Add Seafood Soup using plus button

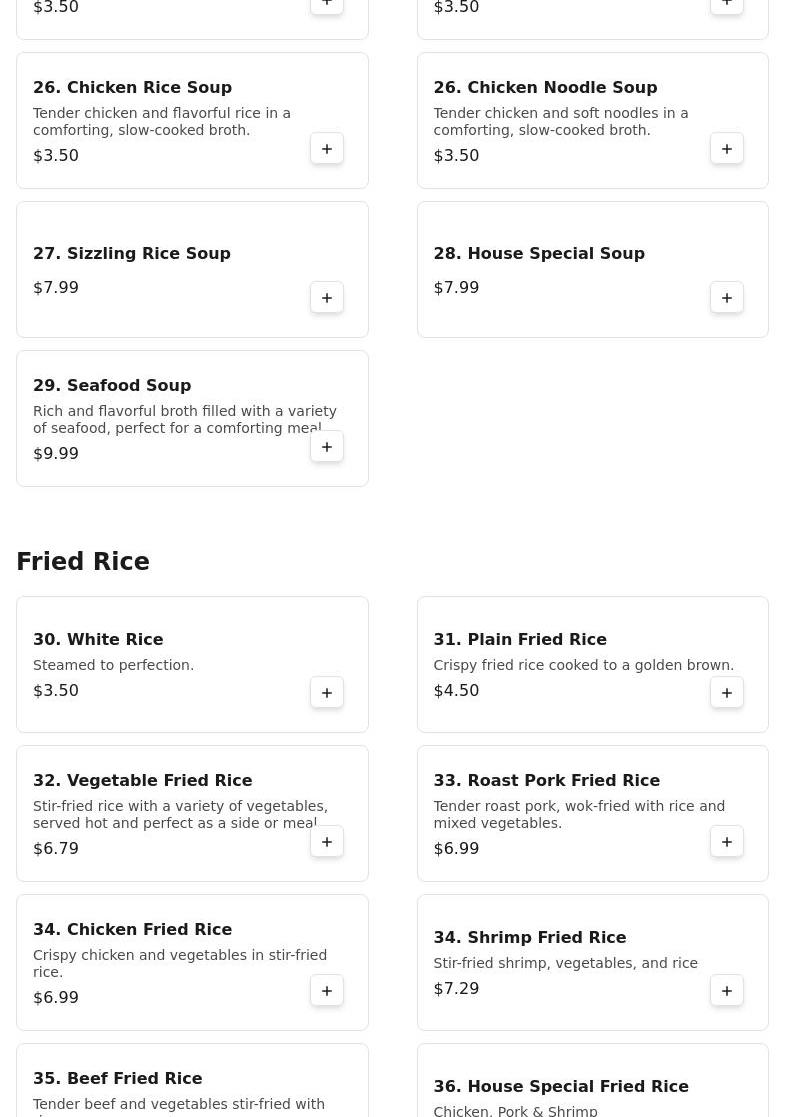pyautogui.click(x=327, y=447)
